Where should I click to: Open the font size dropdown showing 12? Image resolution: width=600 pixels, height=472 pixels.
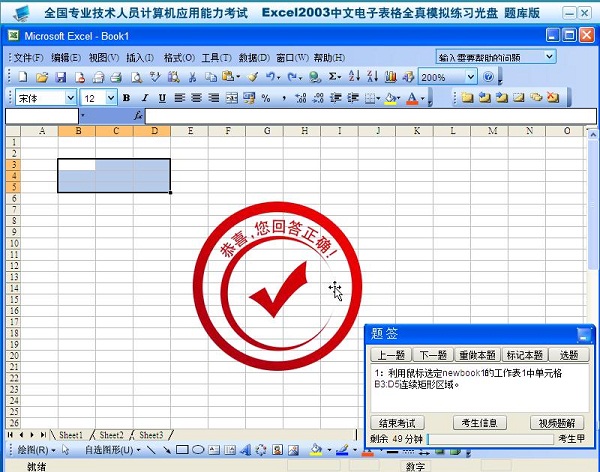click(x=111, y=98)
